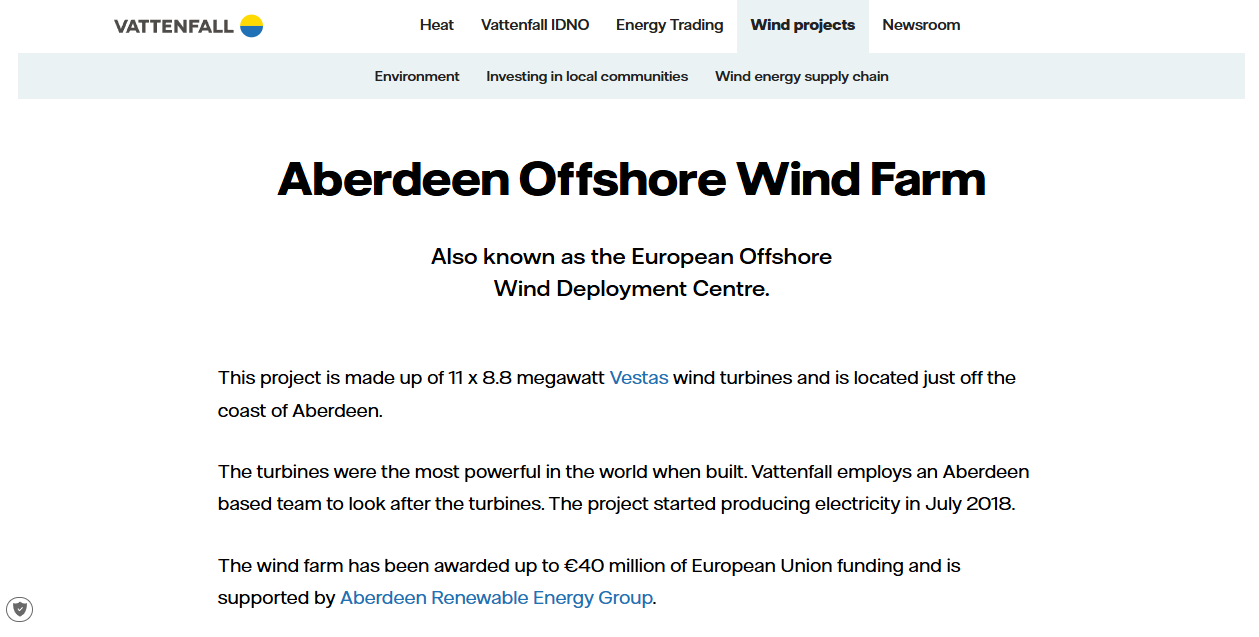Navigate to Vattenfall IDNO
Viewport: 1259px width, 637px height.
pos(535,25)
